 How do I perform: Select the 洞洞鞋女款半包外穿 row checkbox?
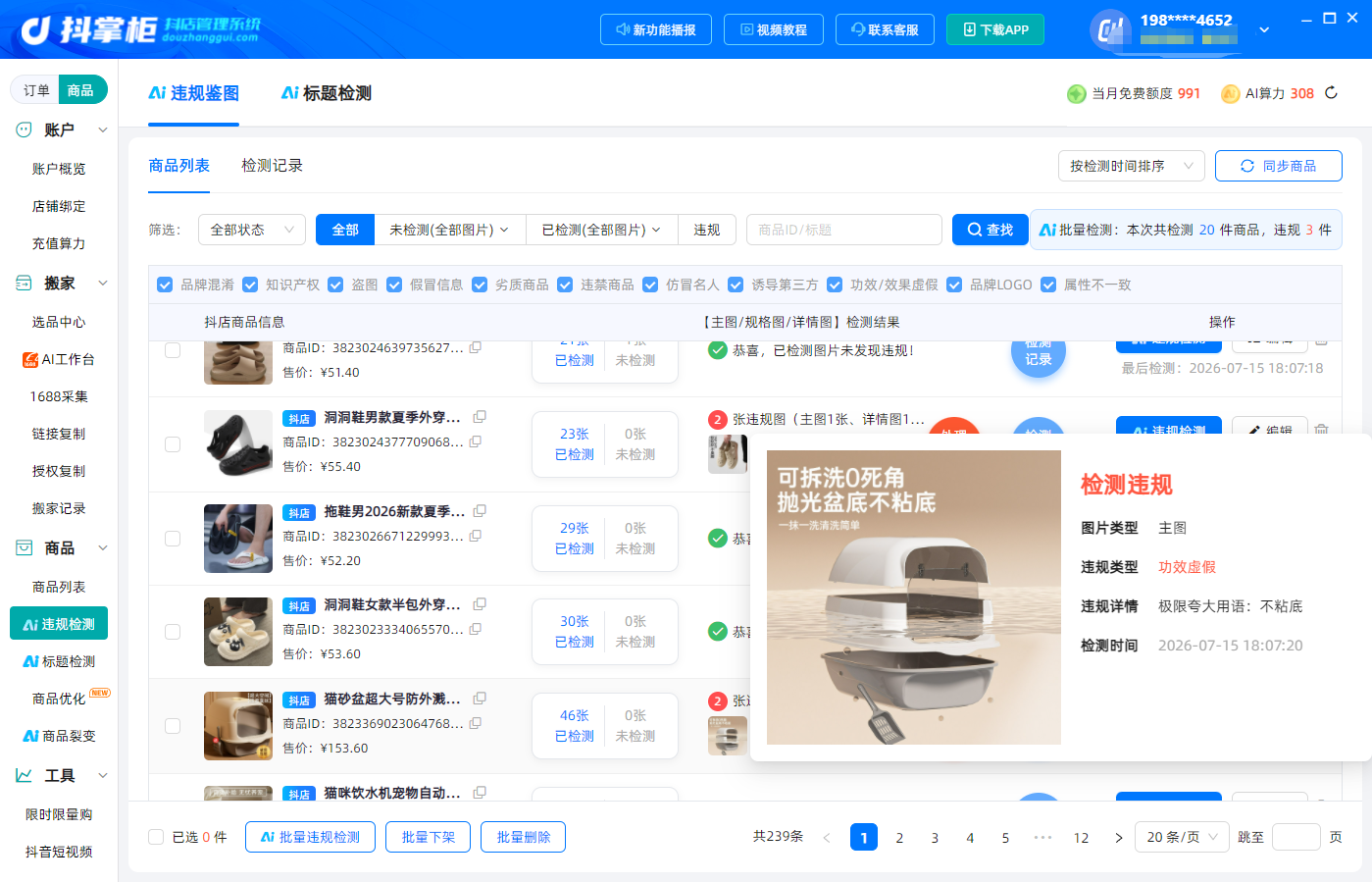click(x=173, y=632)
